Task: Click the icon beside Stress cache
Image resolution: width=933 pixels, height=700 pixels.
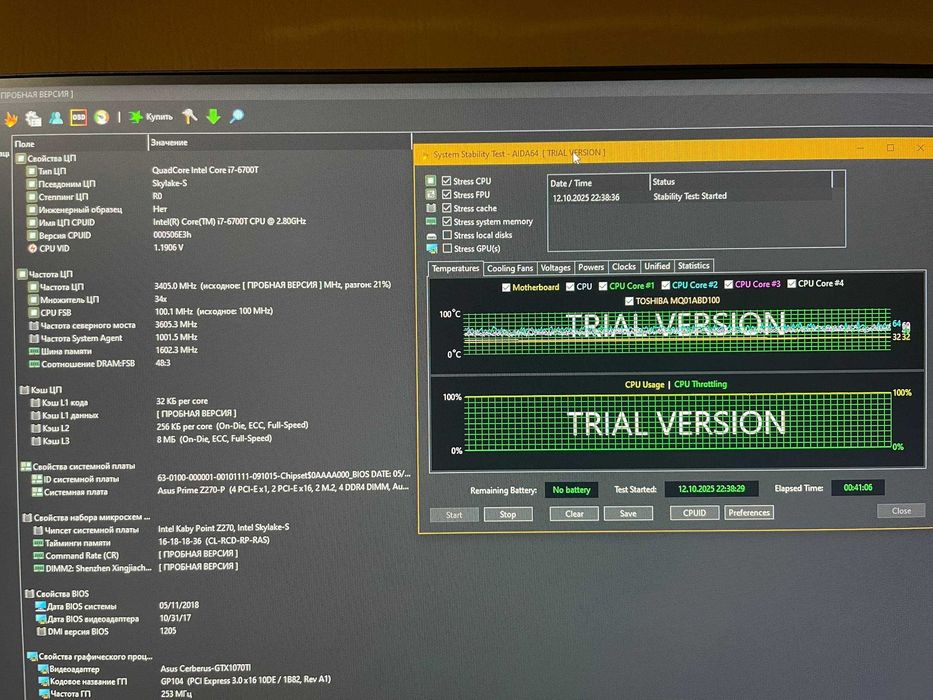Action: [x=431, y=208]
